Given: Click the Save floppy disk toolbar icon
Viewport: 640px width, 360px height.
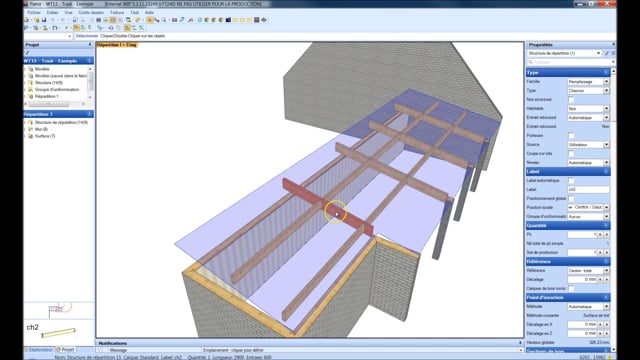Looking at the screenshot, I should pos(44,20).
